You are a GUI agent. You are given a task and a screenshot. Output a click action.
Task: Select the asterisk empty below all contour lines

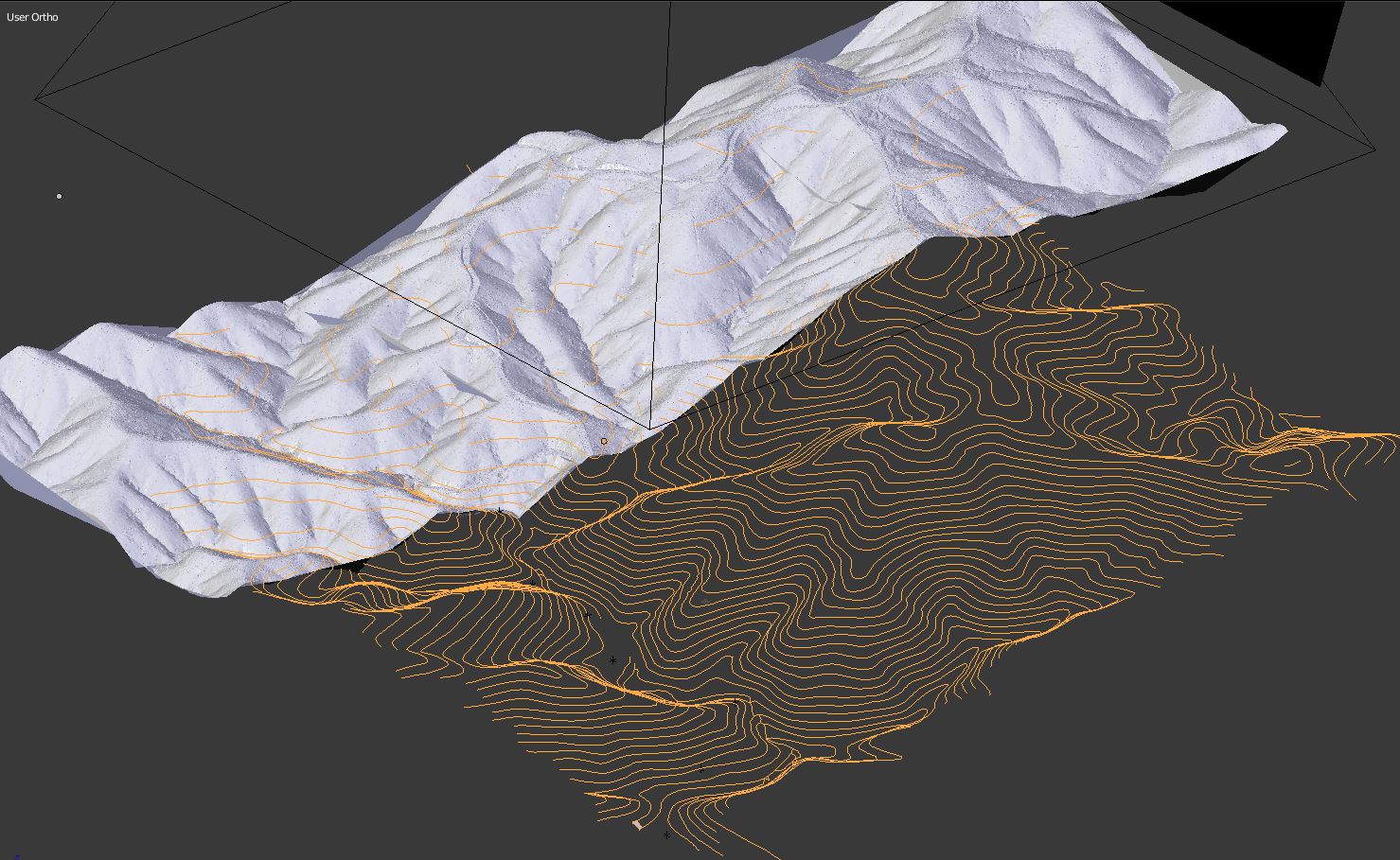[x=666, y=835]
